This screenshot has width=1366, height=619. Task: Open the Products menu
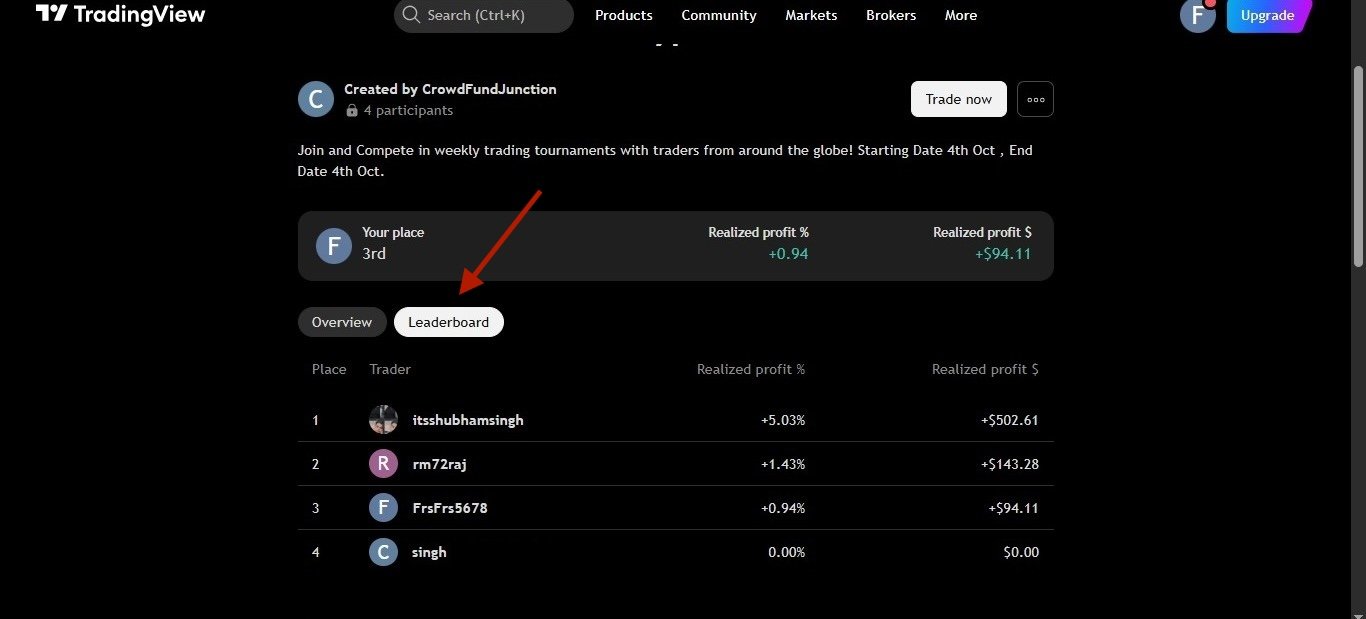click(x=623, y=15)
